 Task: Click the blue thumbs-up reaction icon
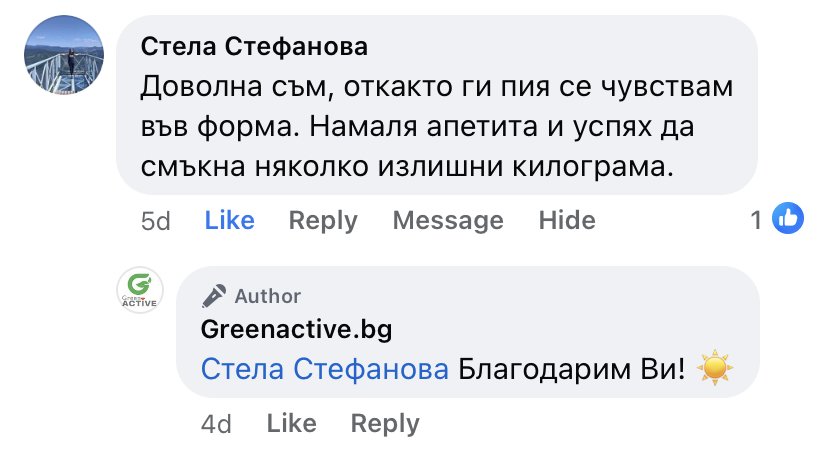pyautogui.click(x=788, y=218)
